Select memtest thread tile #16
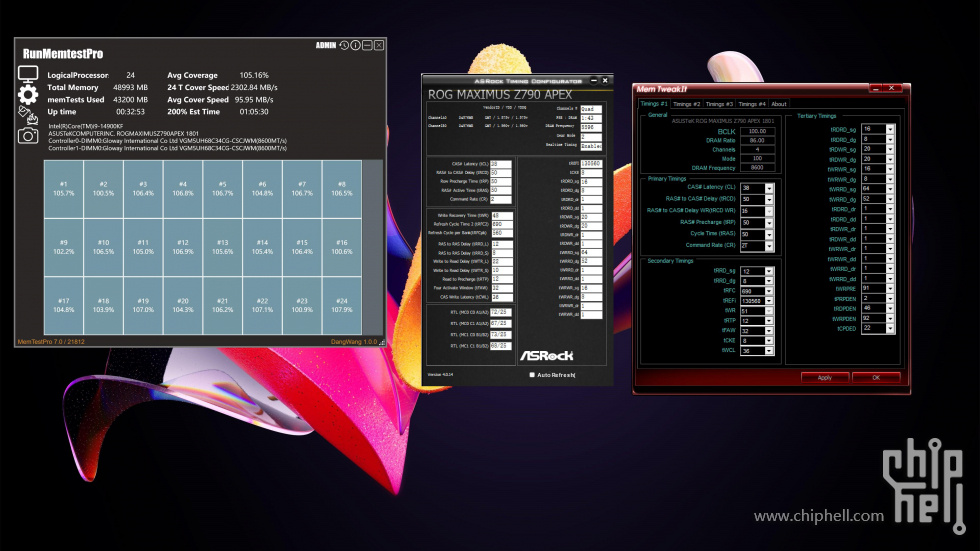 pos(342,247)
